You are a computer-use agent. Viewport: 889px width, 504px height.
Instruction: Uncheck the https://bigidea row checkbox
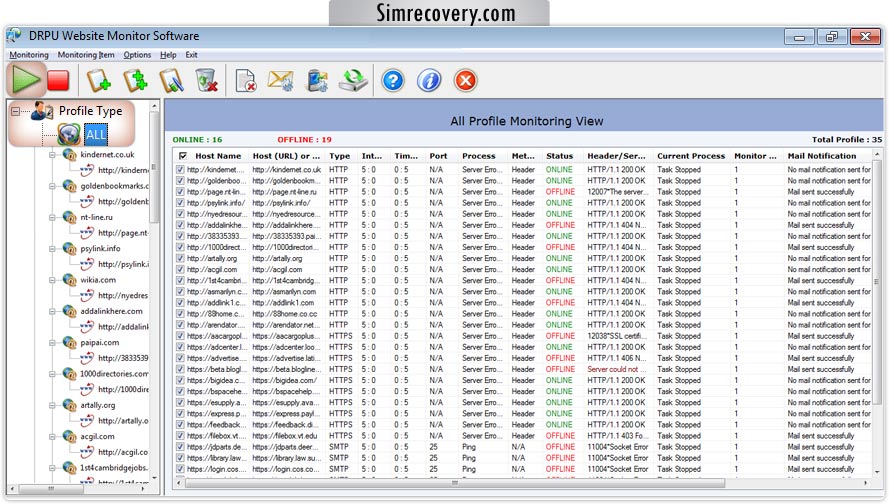pyautogui.click(x=180, y=380)
